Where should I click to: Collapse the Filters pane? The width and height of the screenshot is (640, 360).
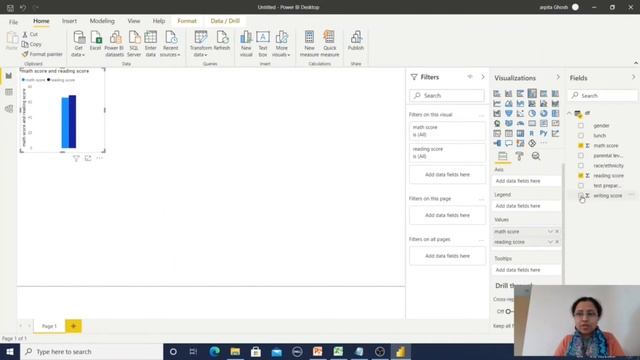point(483,77)
